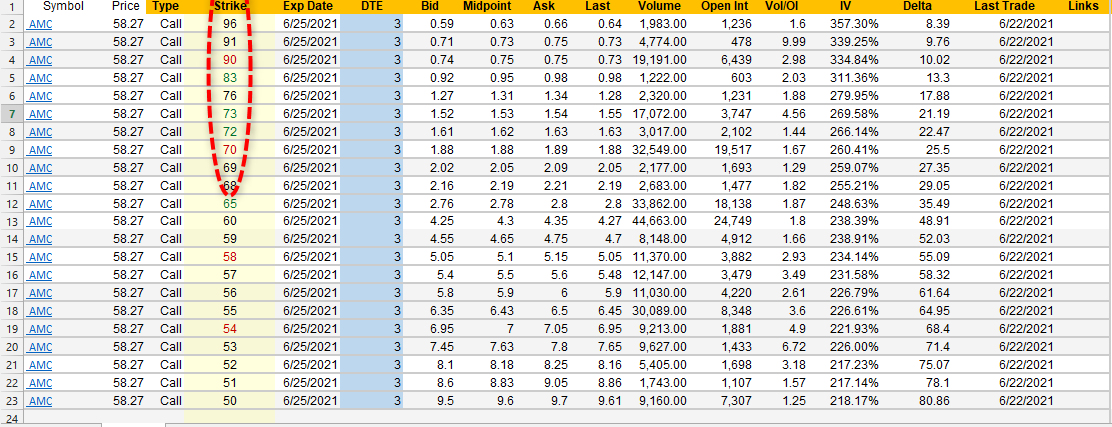
Task: Select the Delta header cell
Action: coord(918,6)
